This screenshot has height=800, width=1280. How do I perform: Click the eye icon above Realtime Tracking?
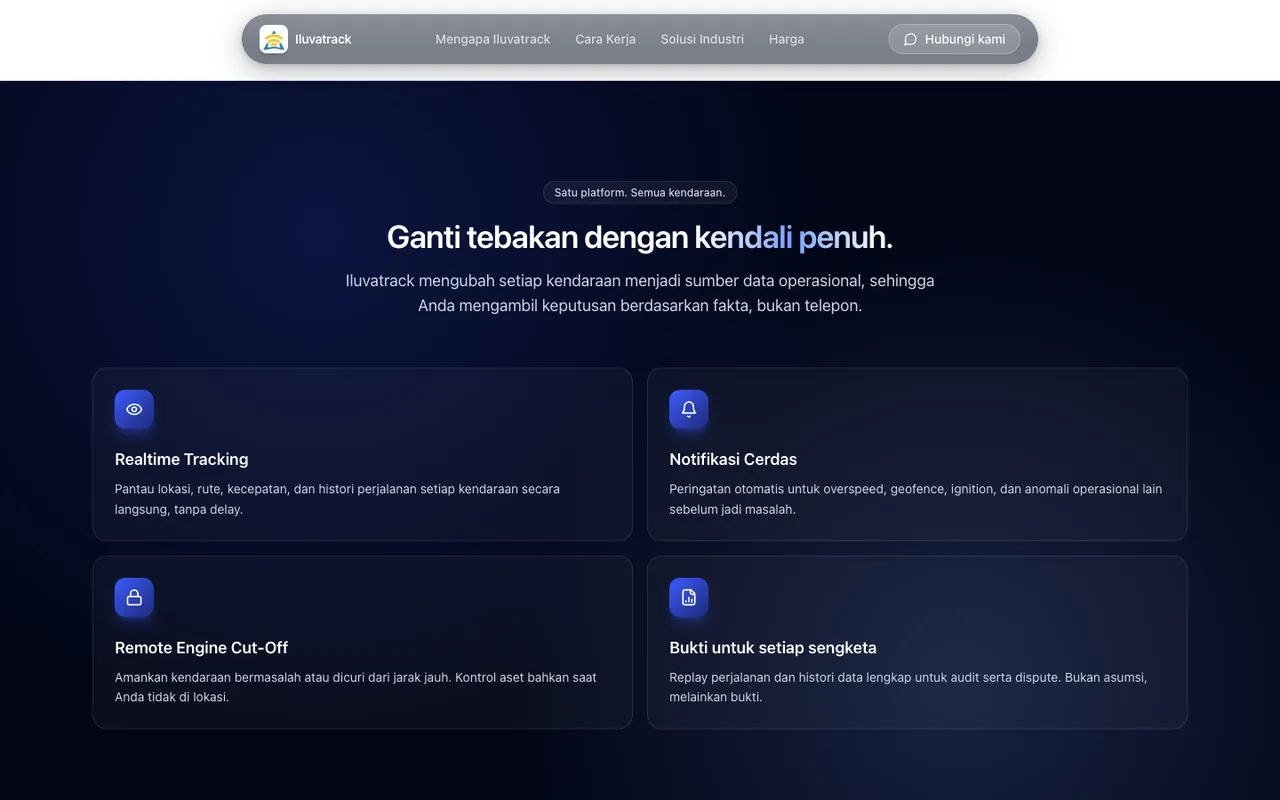(x=134, y=409)
